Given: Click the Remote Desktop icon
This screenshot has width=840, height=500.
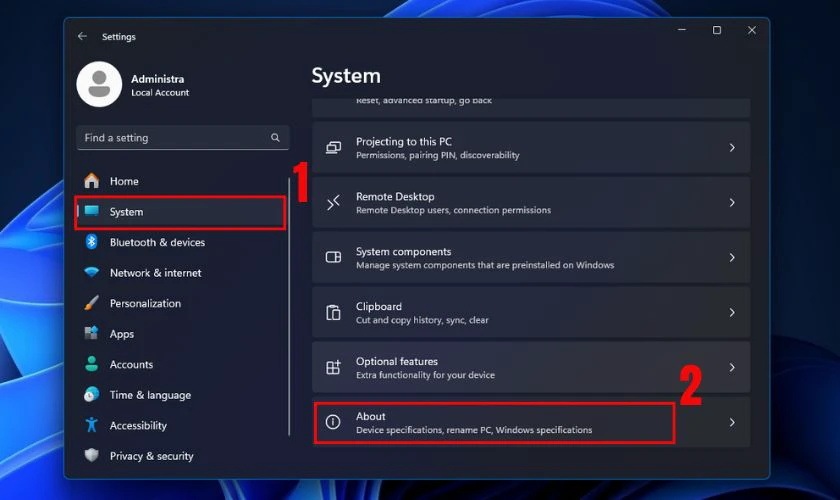Looking at the screenshot, I should (x=333, y=203).
